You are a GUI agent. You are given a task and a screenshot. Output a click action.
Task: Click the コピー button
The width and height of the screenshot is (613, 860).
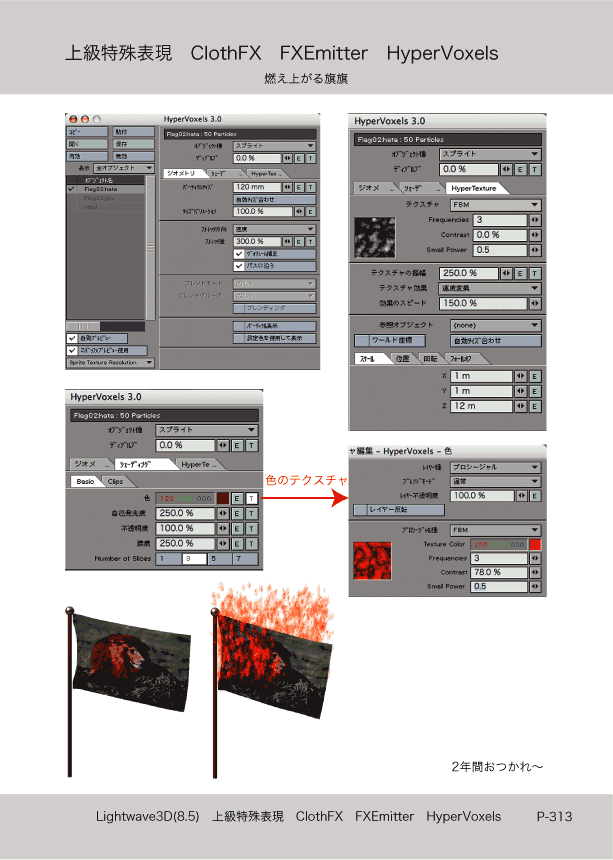[88, 132]
